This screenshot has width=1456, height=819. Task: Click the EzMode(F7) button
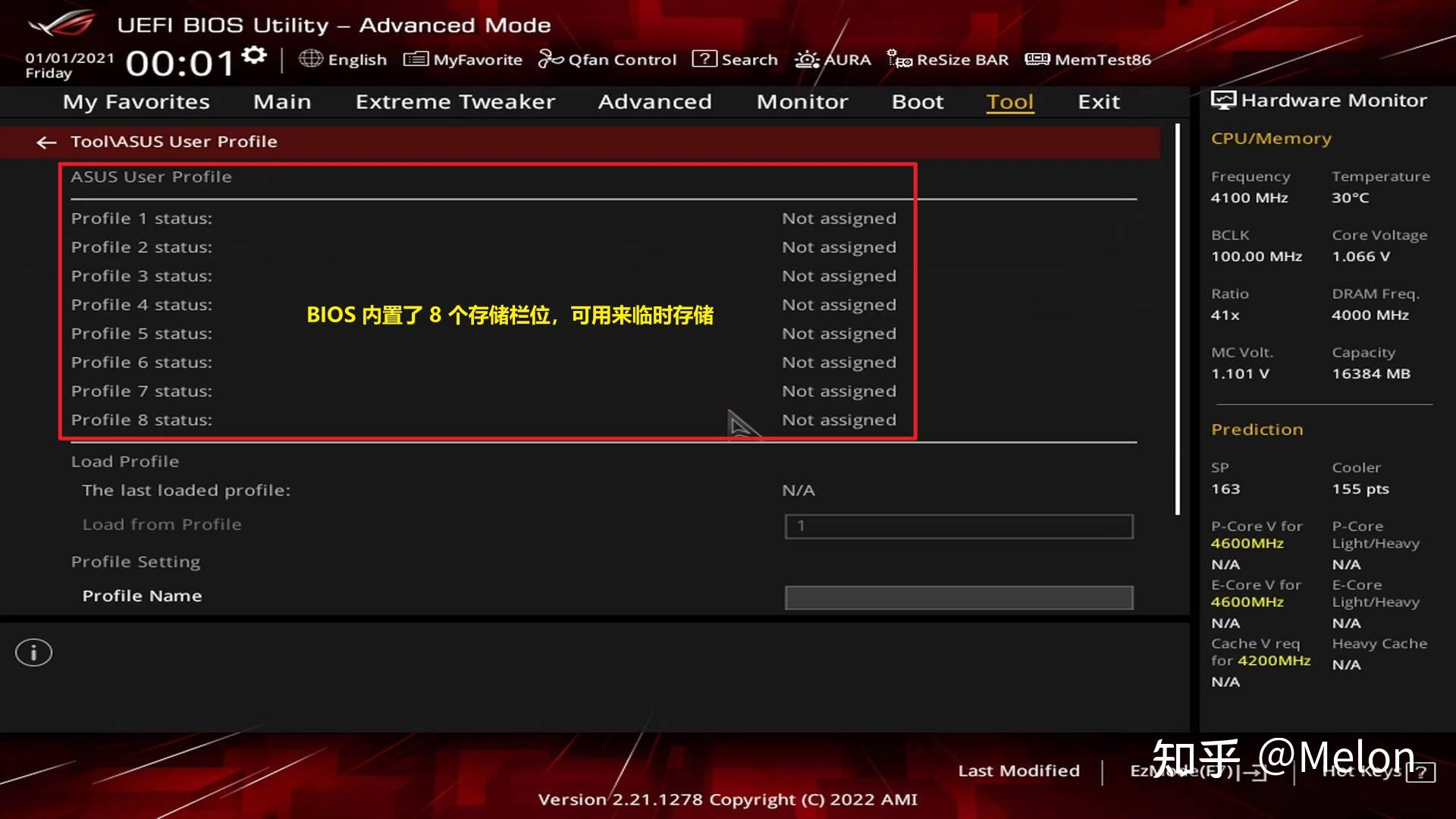1179,770
